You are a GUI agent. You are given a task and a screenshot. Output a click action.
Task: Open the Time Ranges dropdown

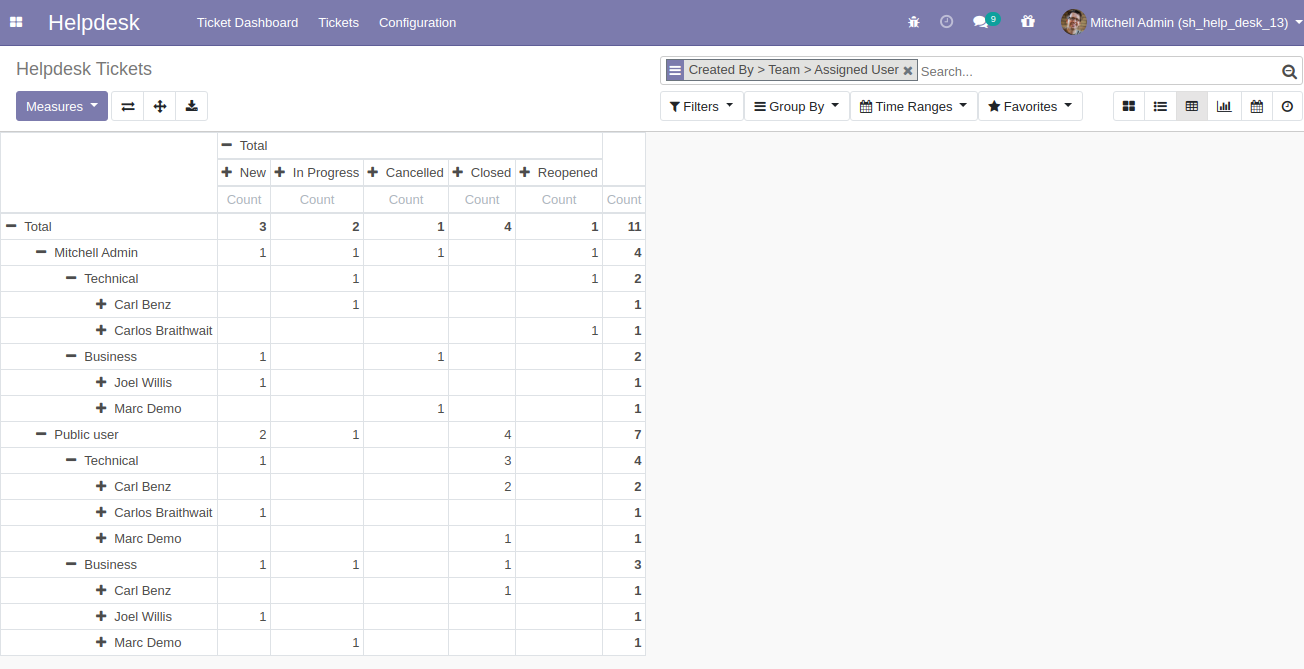(914, 106)
